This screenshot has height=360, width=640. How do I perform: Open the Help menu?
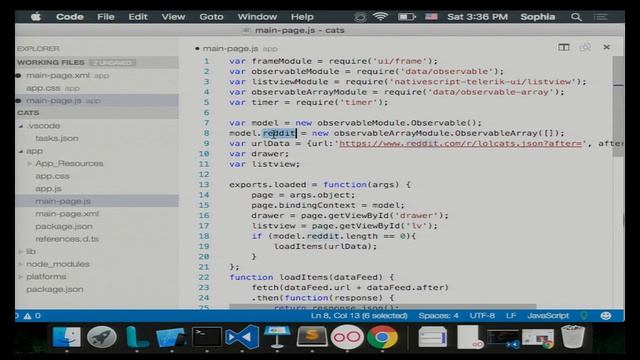(302, 17)
